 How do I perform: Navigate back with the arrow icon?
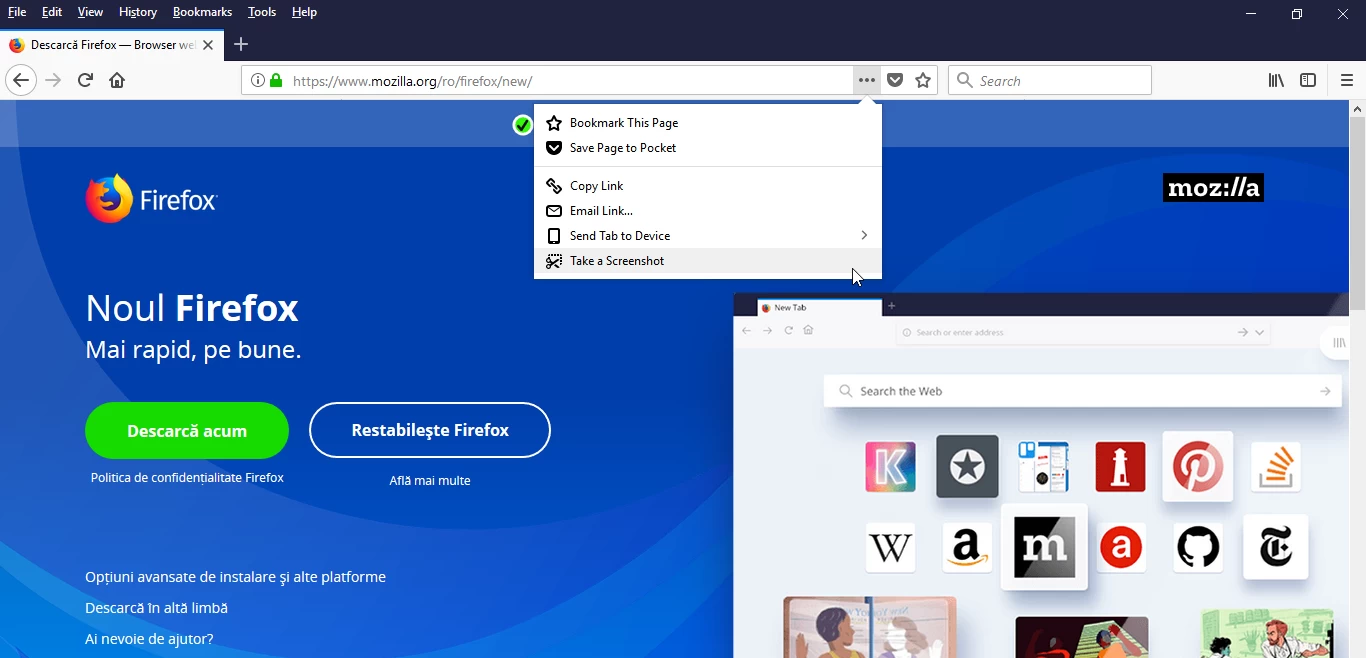[21, 80]
